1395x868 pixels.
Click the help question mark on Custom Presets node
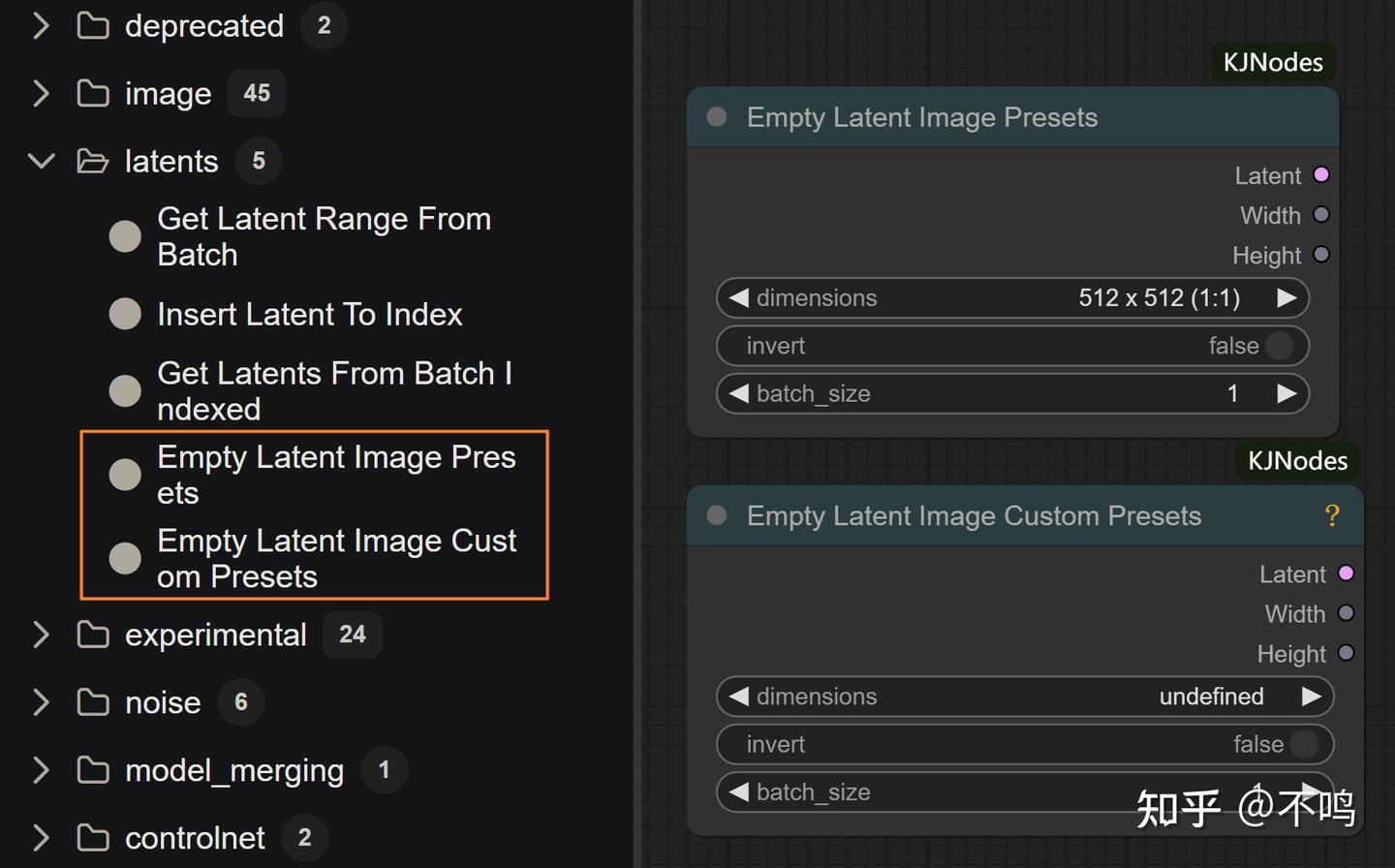[x=1332, y=515]
